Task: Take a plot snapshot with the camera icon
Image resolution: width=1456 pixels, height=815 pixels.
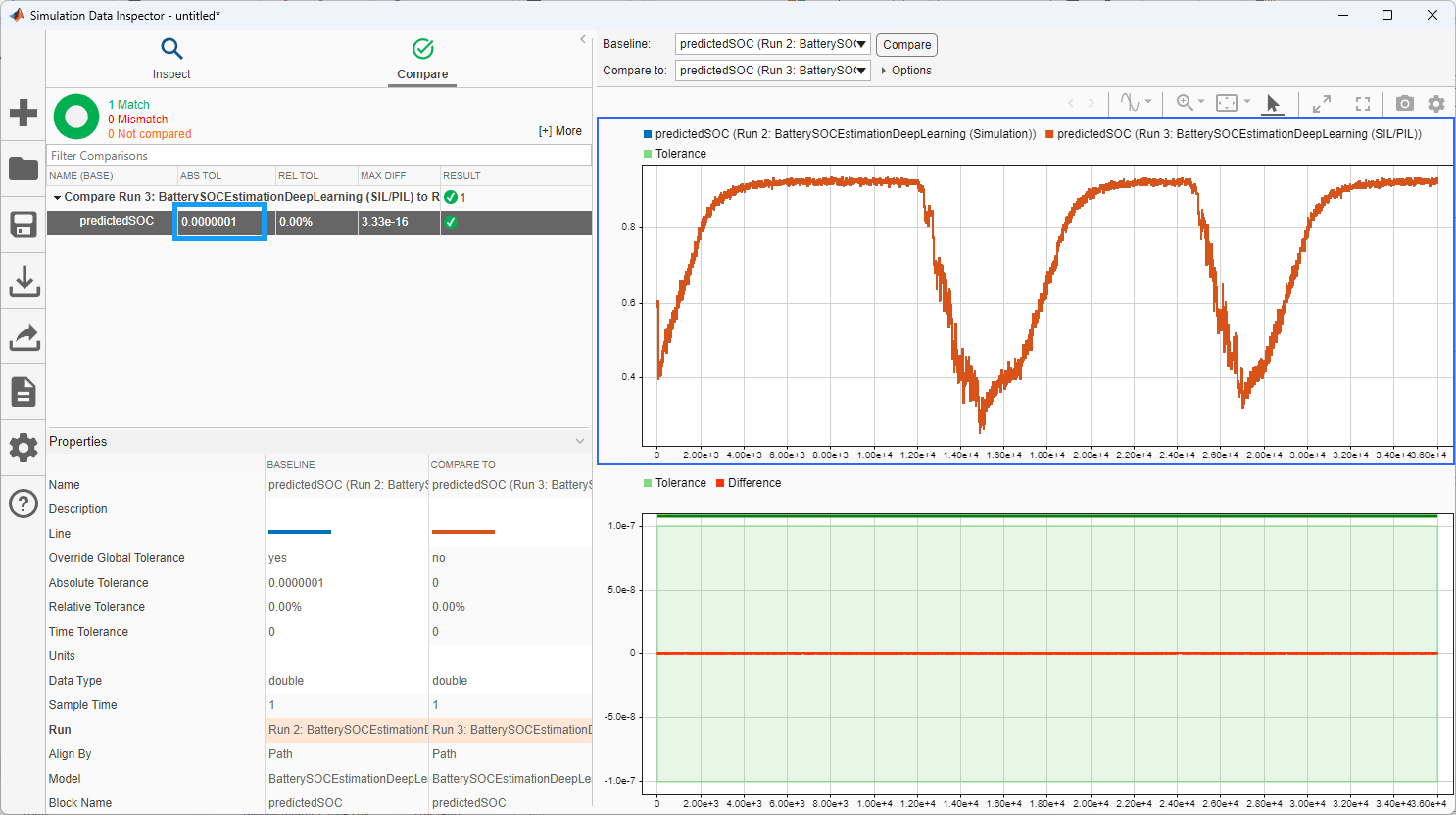Action: [x=1404, y=103]
